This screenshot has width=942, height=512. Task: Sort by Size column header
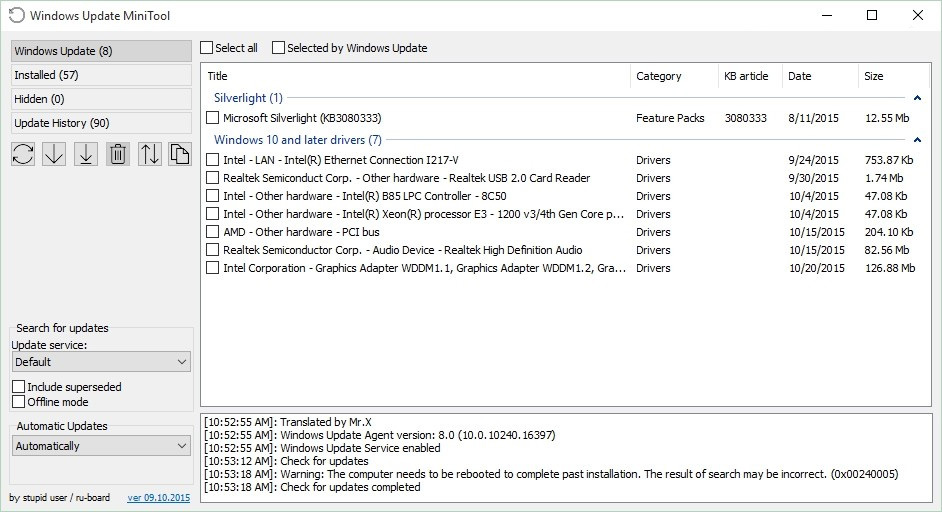(894, 76)
